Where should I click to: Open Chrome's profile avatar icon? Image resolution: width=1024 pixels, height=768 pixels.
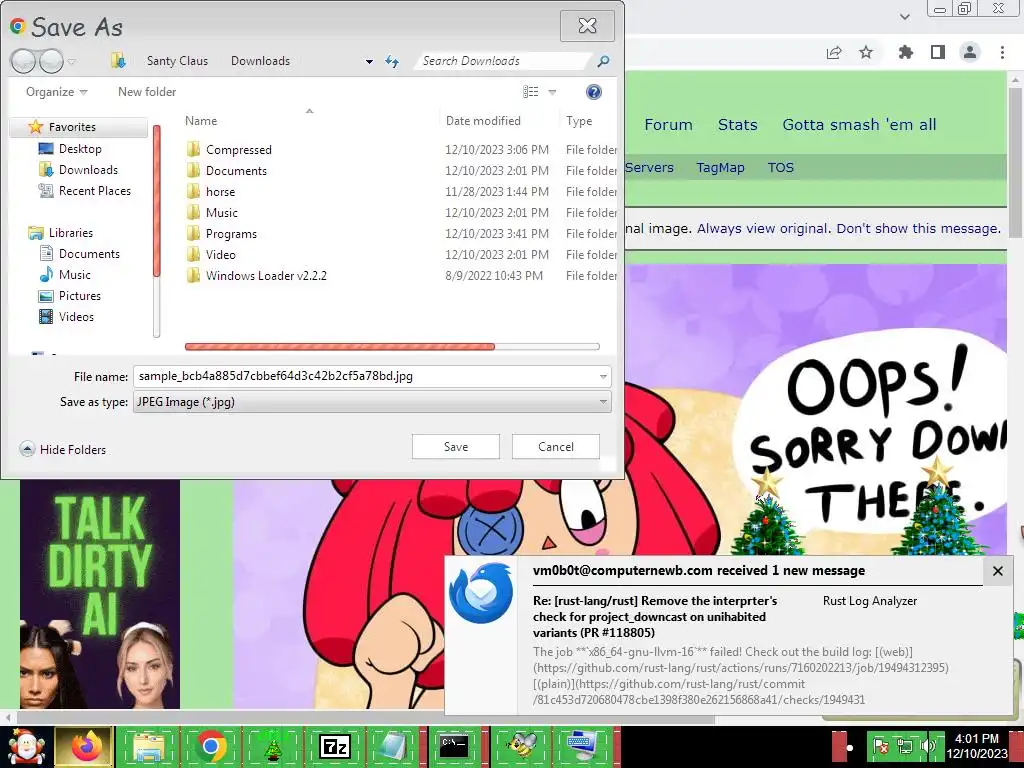pos(970,52)
